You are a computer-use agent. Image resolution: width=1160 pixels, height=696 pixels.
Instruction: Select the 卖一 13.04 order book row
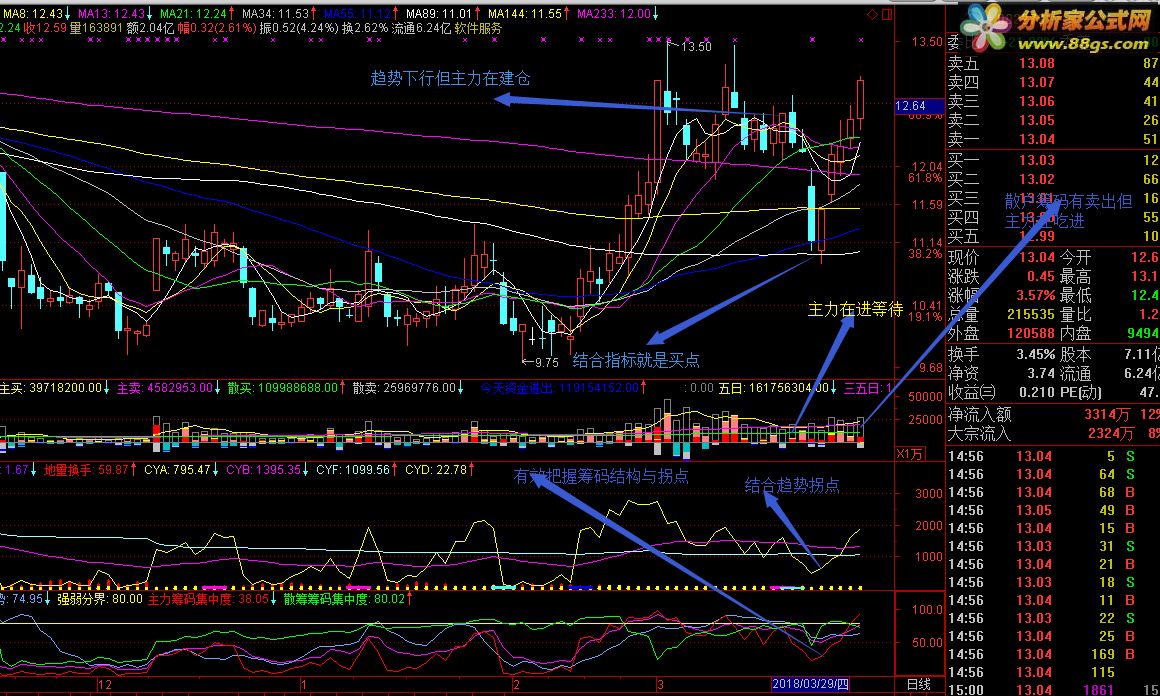(1053, 139)
